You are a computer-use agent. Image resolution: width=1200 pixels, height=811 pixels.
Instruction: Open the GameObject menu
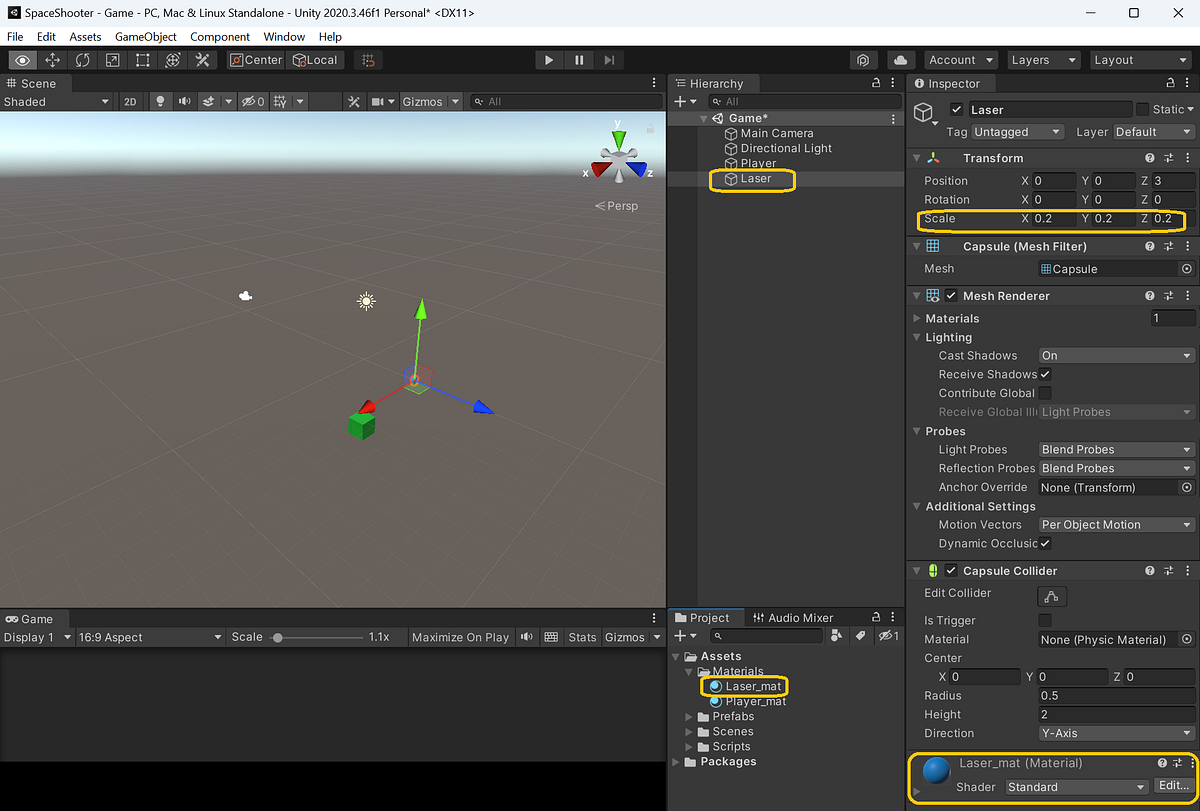tap(145, 36)
